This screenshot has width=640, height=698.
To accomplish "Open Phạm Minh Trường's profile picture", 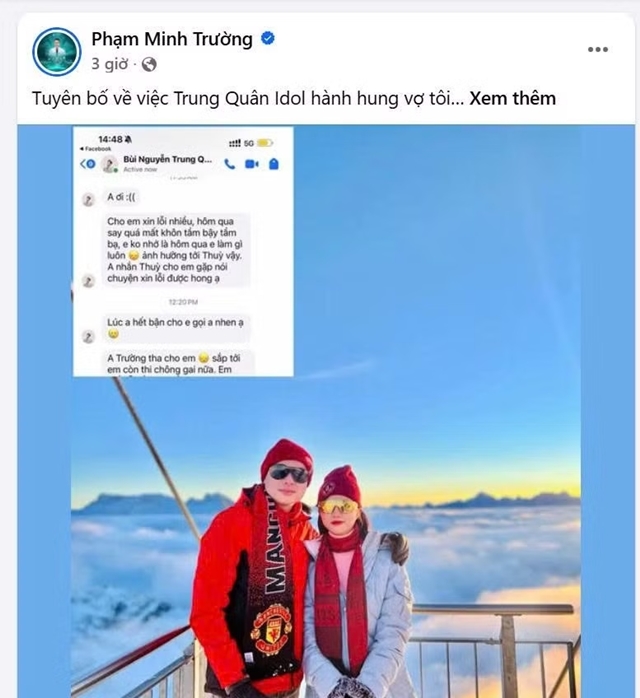I will [x=56, y=51].
